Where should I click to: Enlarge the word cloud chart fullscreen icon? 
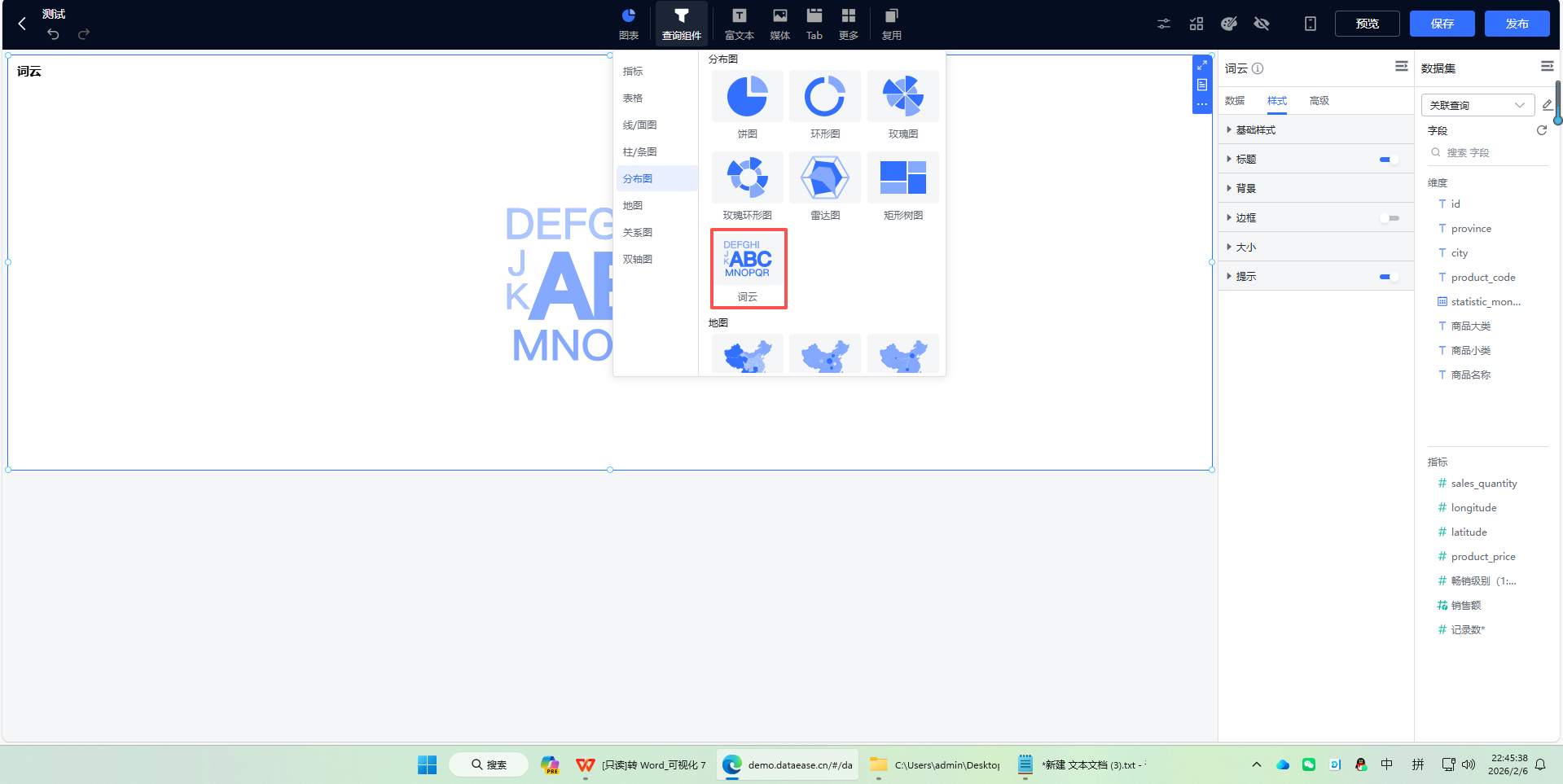pos(1201,65)
